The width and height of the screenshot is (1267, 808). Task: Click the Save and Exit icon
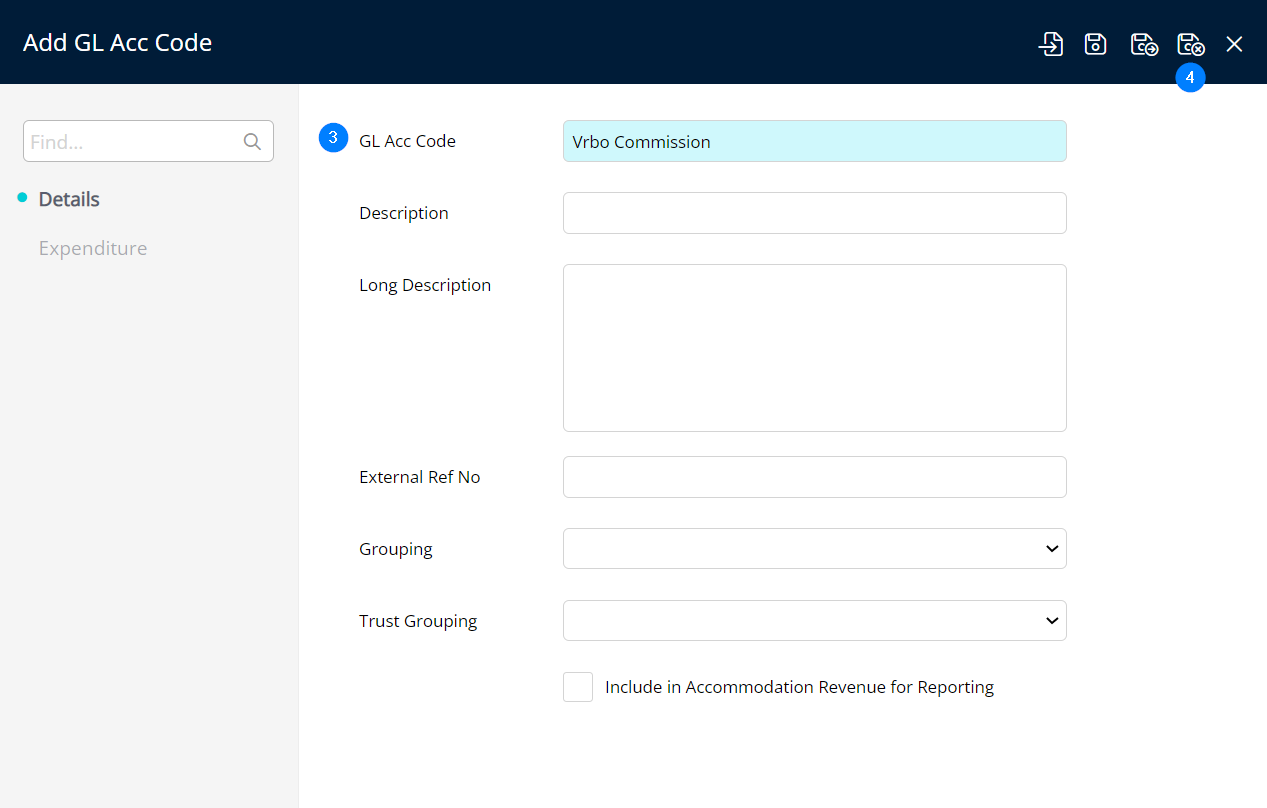[1190, 44]
